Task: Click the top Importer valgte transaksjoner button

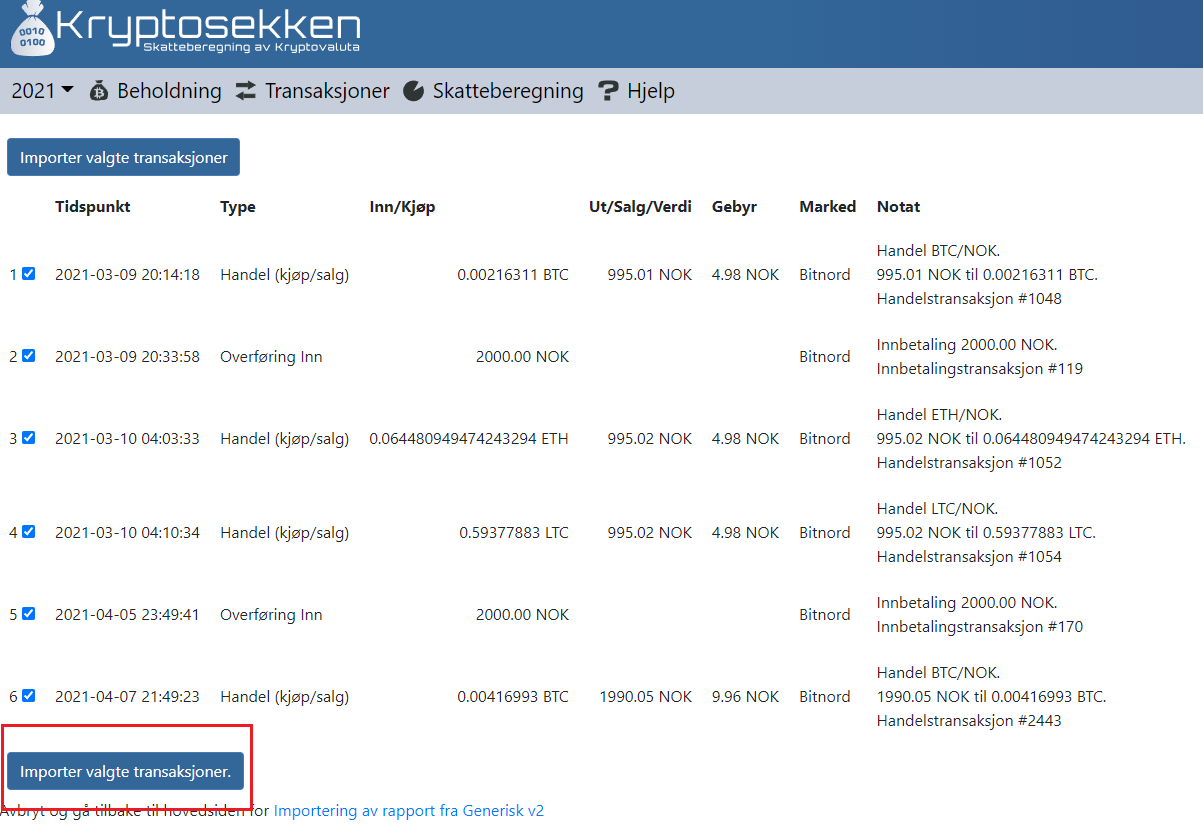Action: [x=123, y=157]
